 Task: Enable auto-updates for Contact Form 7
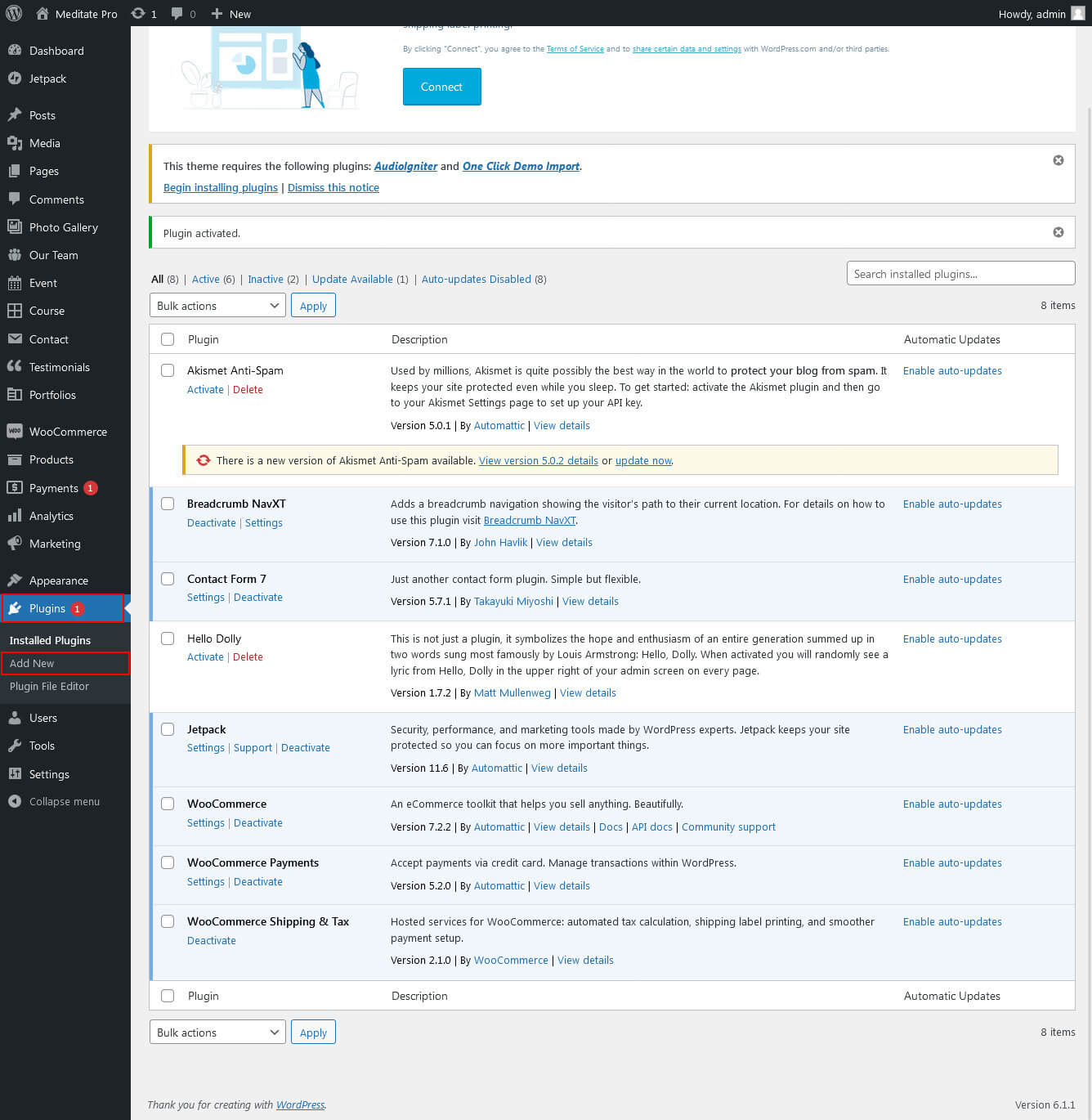pyautogui.click(x=952, y=579)
